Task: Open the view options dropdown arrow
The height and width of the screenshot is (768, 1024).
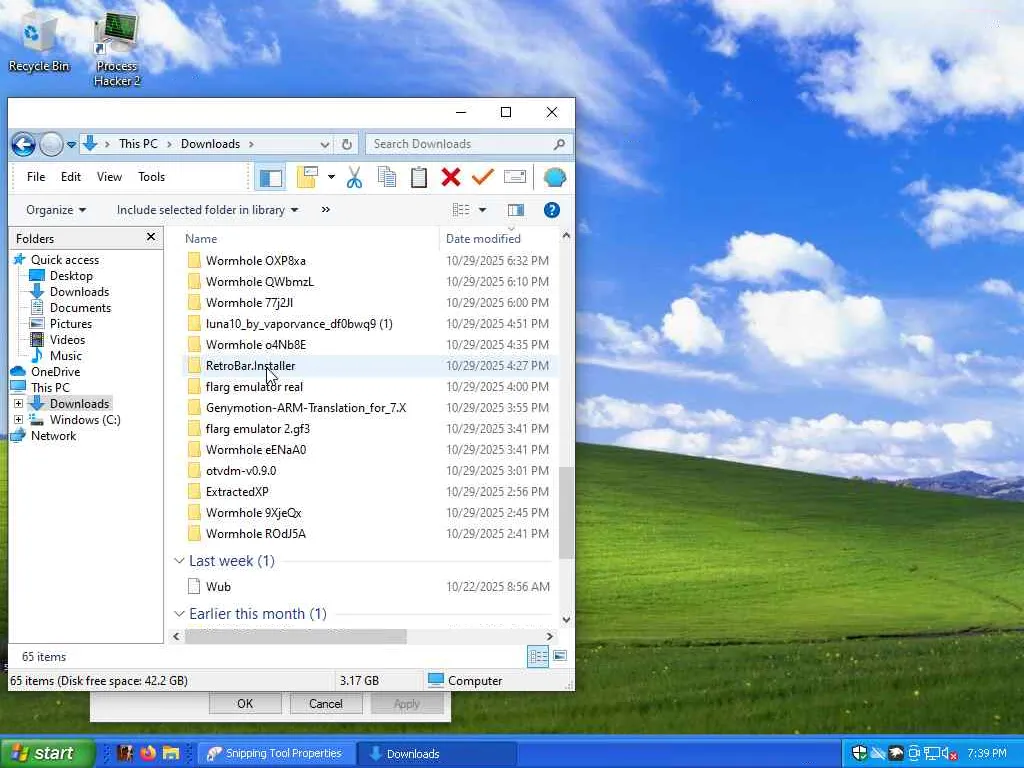Action: coord(483,210)
